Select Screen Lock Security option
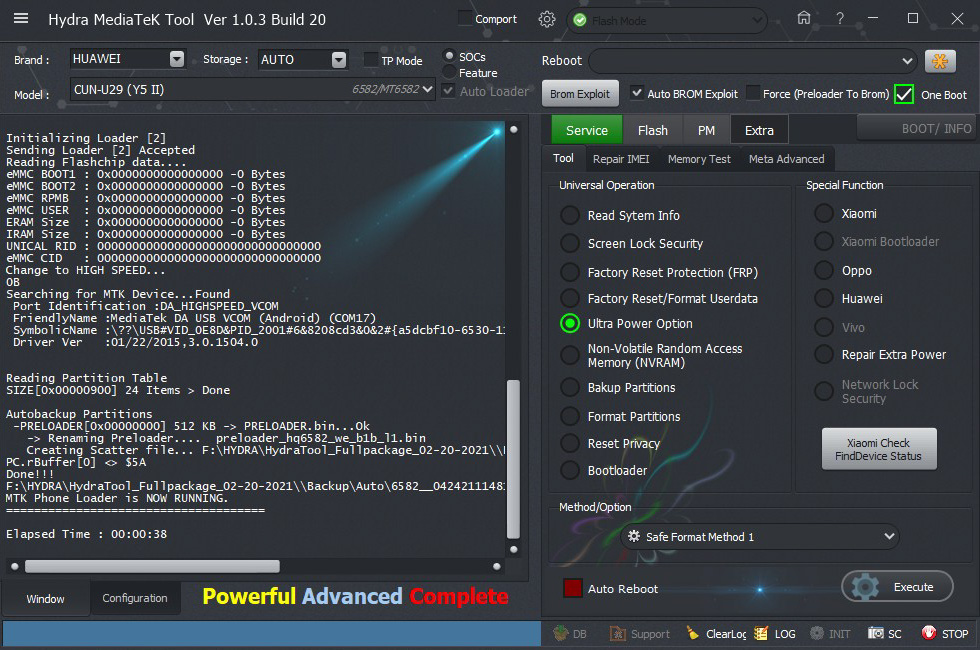Viewport: 980px width, 650px height. tap(569, 243)
